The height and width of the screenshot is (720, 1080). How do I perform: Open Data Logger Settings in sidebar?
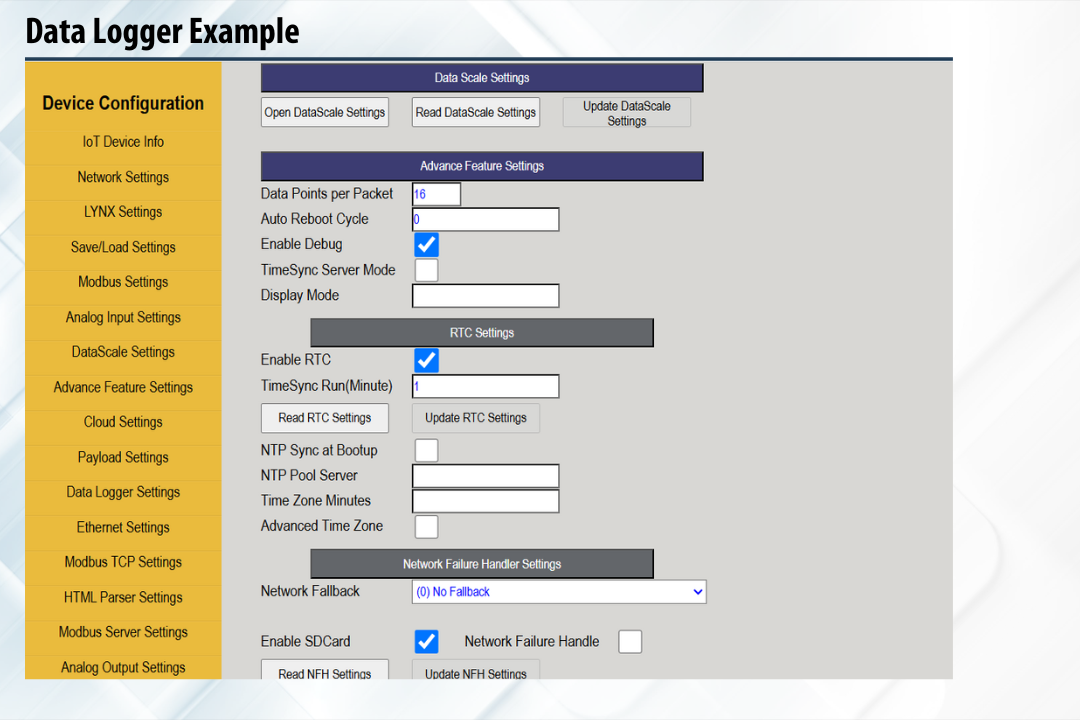pos(123,492)
